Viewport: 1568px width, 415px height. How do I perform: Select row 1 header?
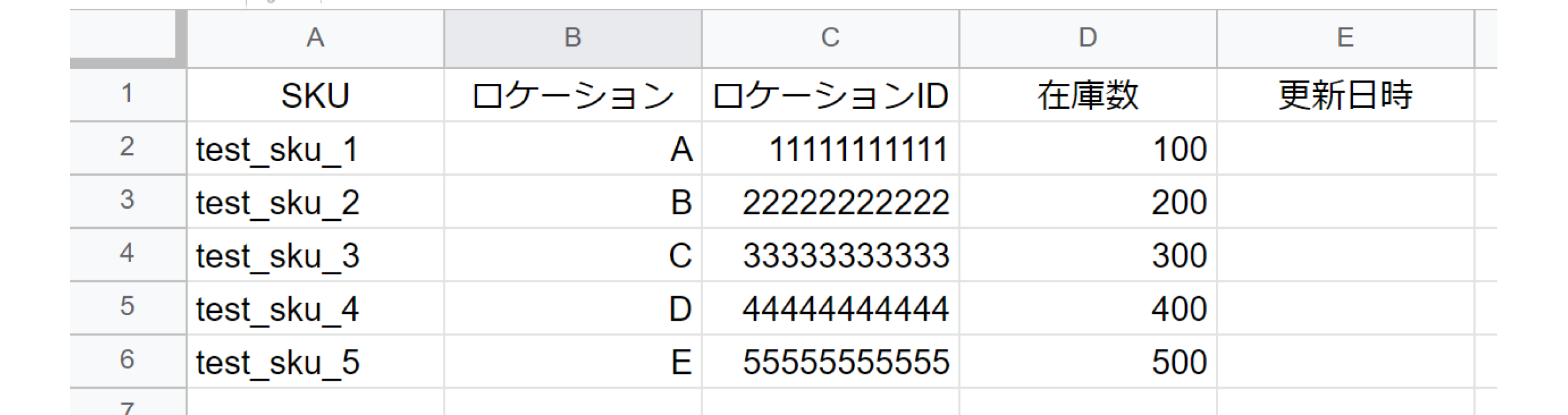(x=127, y=94)
